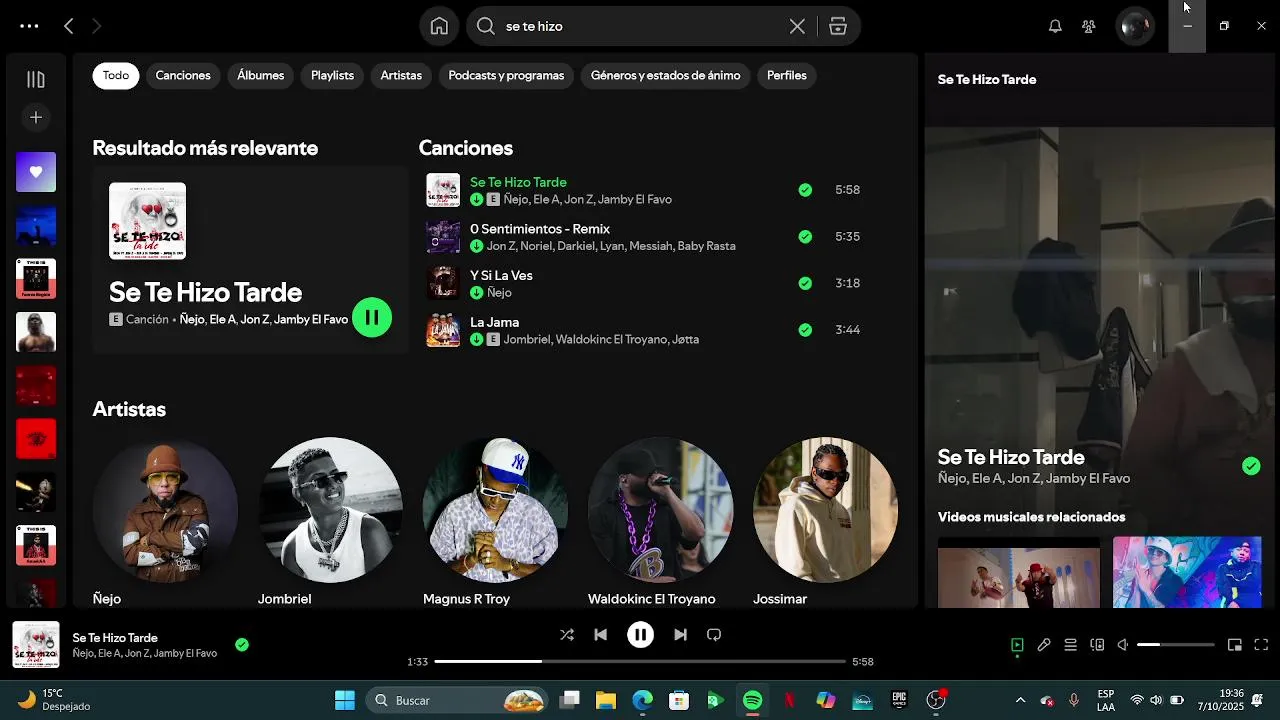
Task: Open Connect to a device
Action: click(x=1097, y=645)
